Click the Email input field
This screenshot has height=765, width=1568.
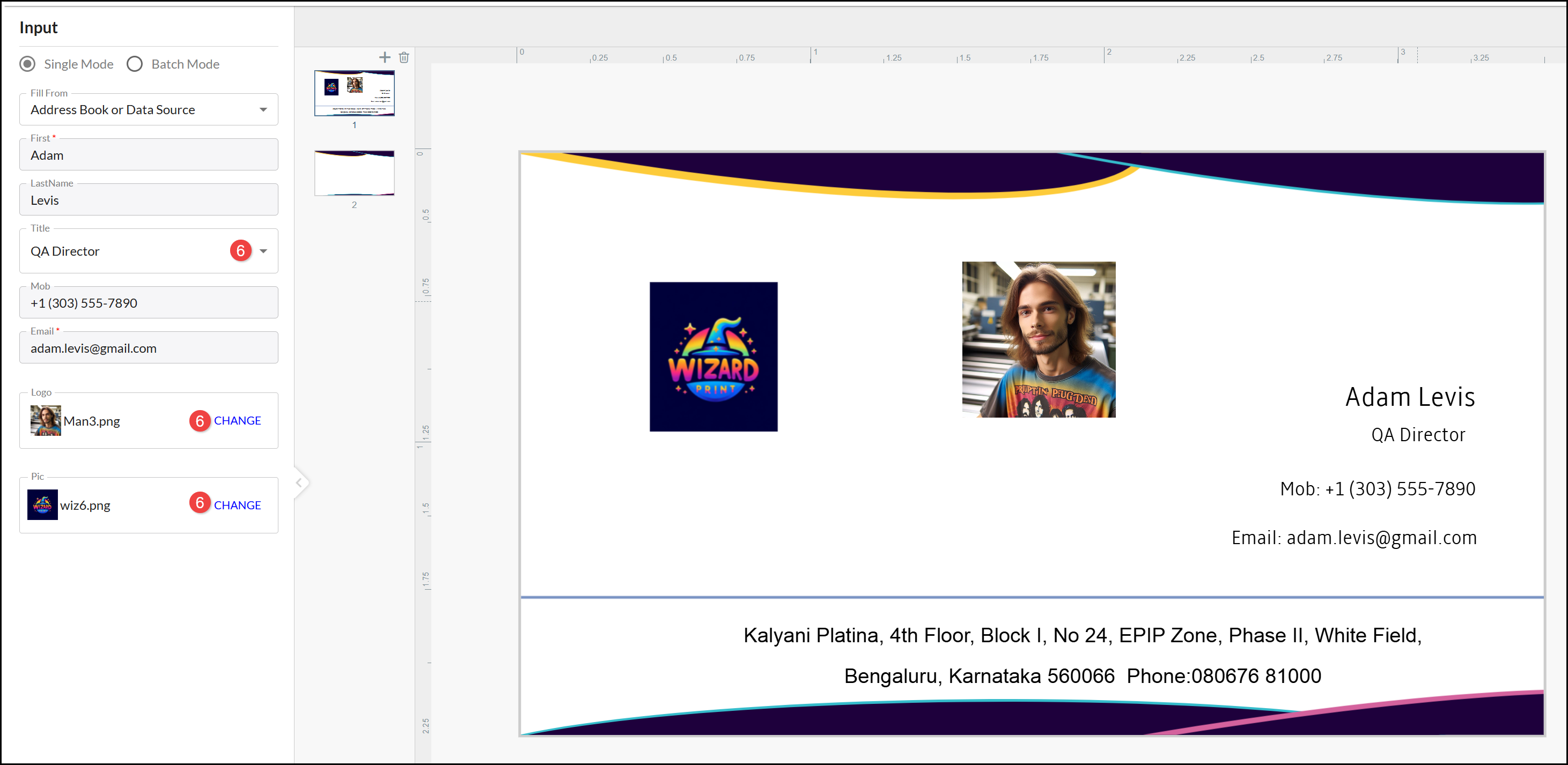pyautogui.click(x=148, y=348)
